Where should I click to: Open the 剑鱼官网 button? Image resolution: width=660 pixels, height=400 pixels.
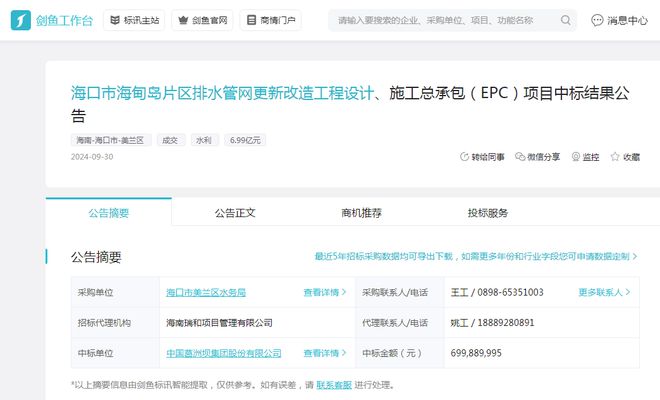click(202, 20)
